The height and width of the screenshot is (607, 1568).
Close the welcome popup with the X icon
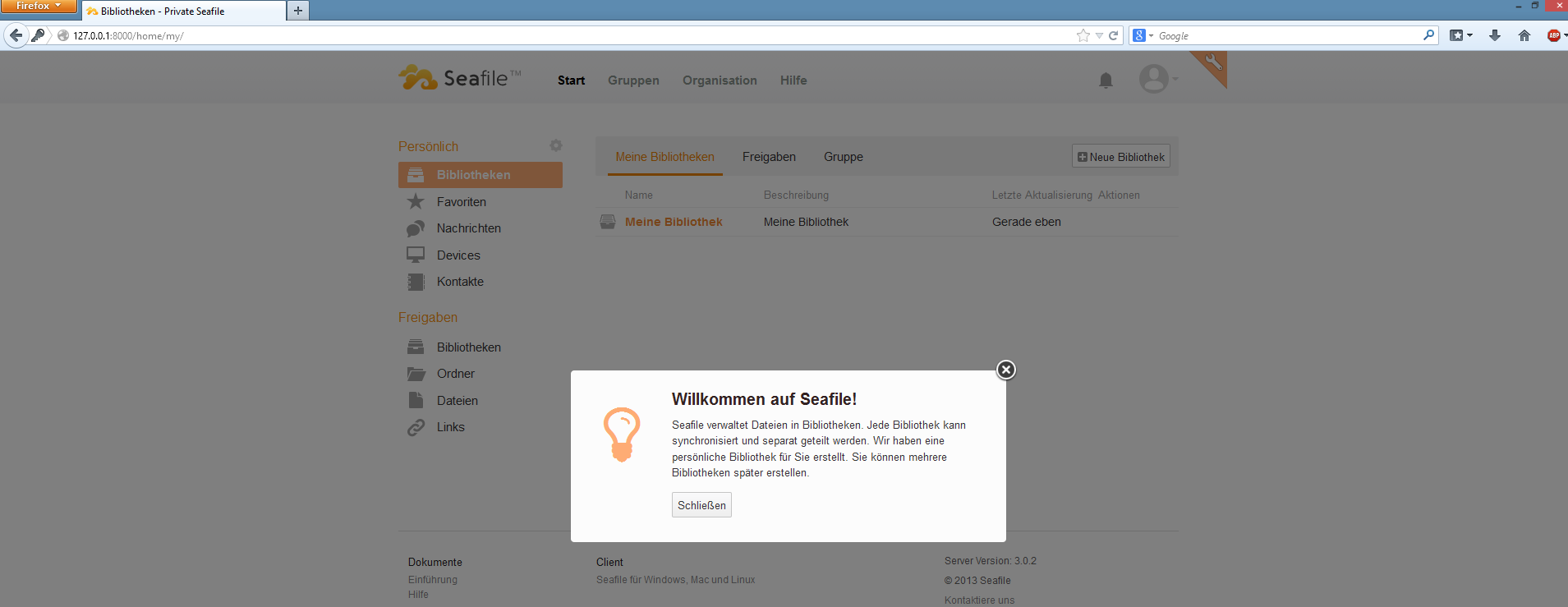(1006, 370)
